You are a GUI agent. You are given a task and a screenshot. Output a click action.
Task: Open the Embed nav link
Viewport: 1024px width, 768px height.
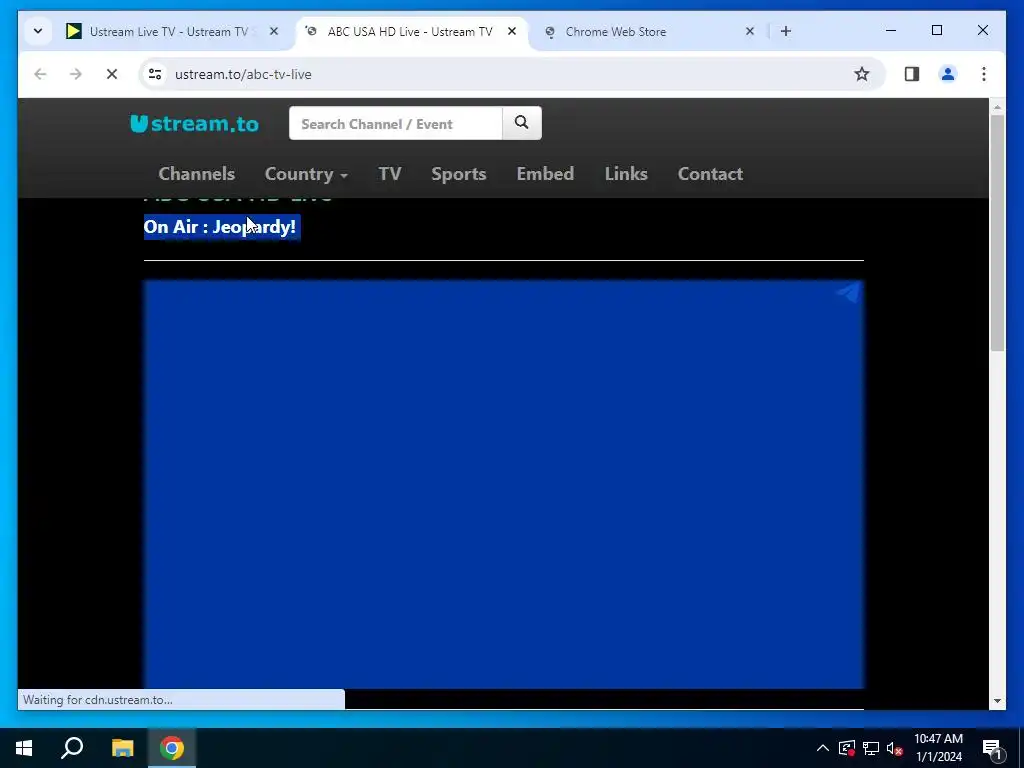[x=545, y=174]
